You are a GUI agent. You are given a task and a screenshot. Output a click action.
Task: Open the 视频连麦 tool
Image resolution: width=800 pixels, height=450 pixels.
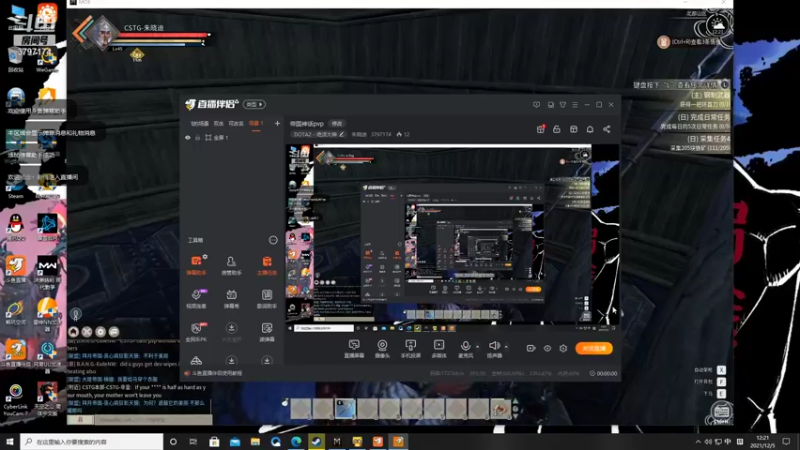pyautogui.click(x=196, y=298)
